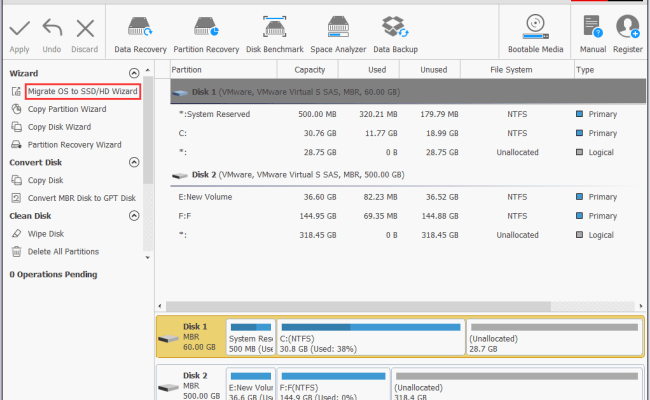This screenshot has height=400, width=650.
Task: Select the F:F partition row
Action: tap(408, 216)
